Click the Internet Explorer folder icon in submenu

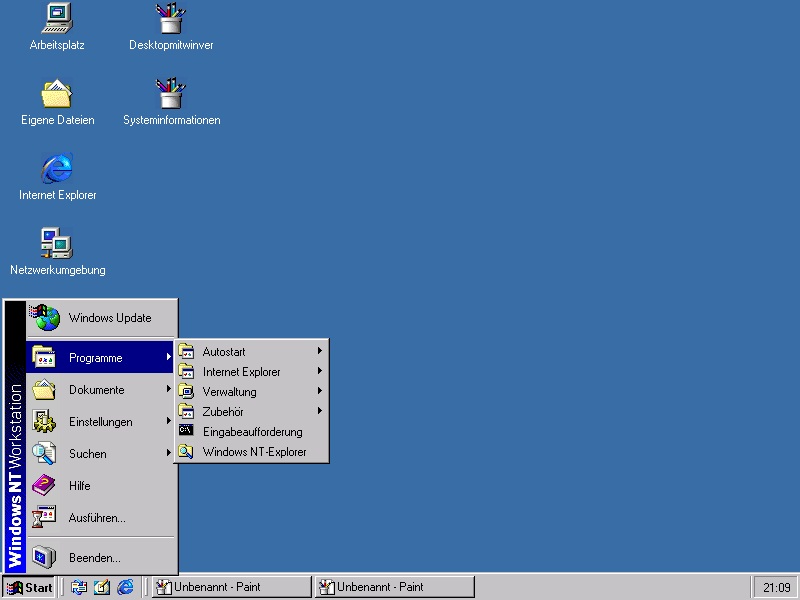click(x=186, y=371)
